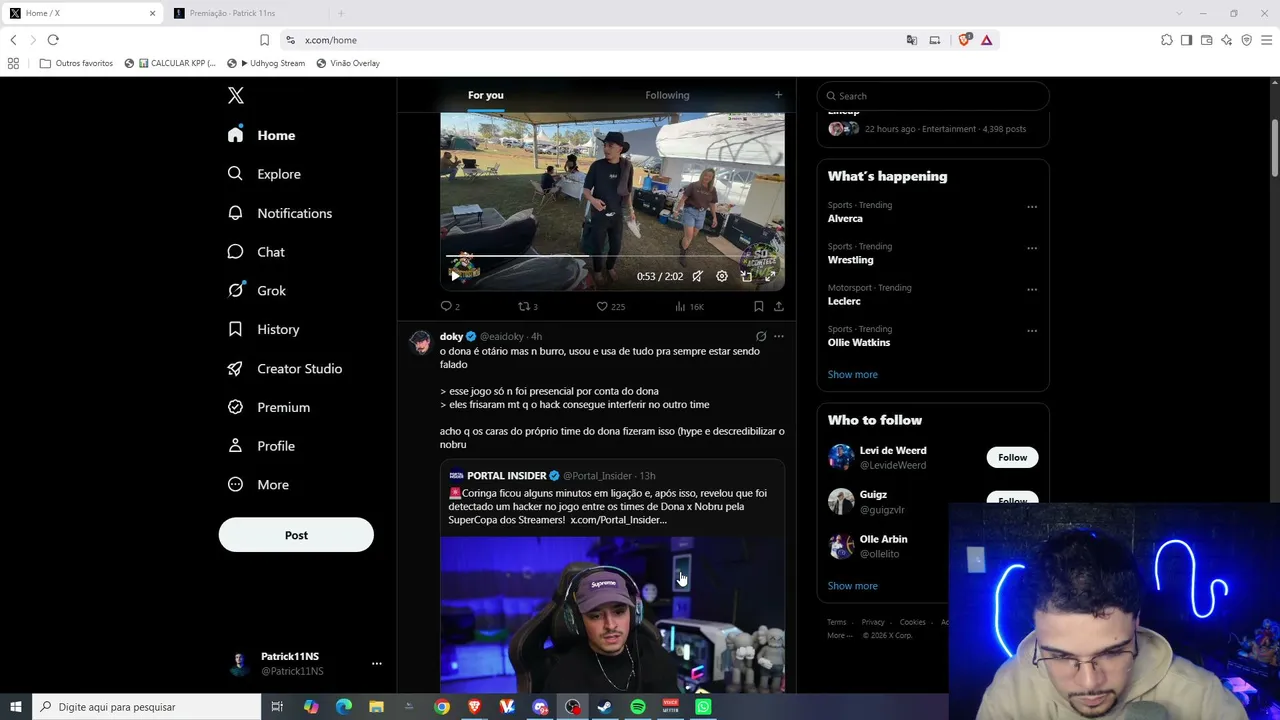
Task: Open Grok from the sidebar
Action: 257,291
